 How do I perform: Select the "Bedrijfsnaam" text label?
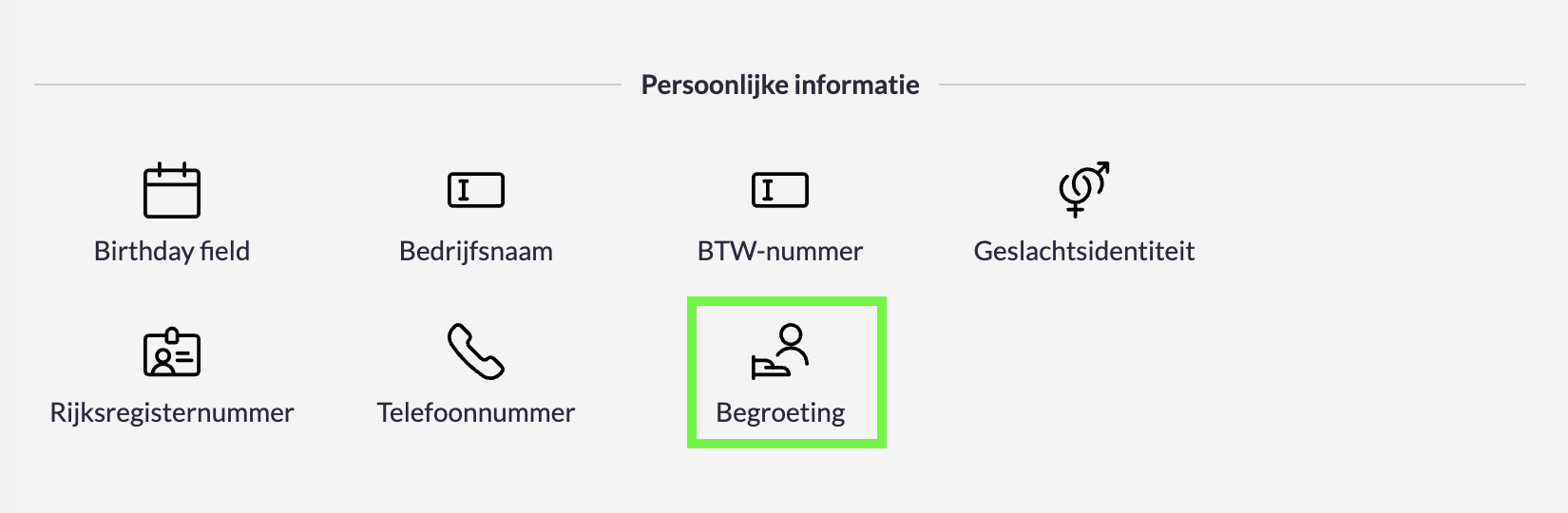pos(476,251)
